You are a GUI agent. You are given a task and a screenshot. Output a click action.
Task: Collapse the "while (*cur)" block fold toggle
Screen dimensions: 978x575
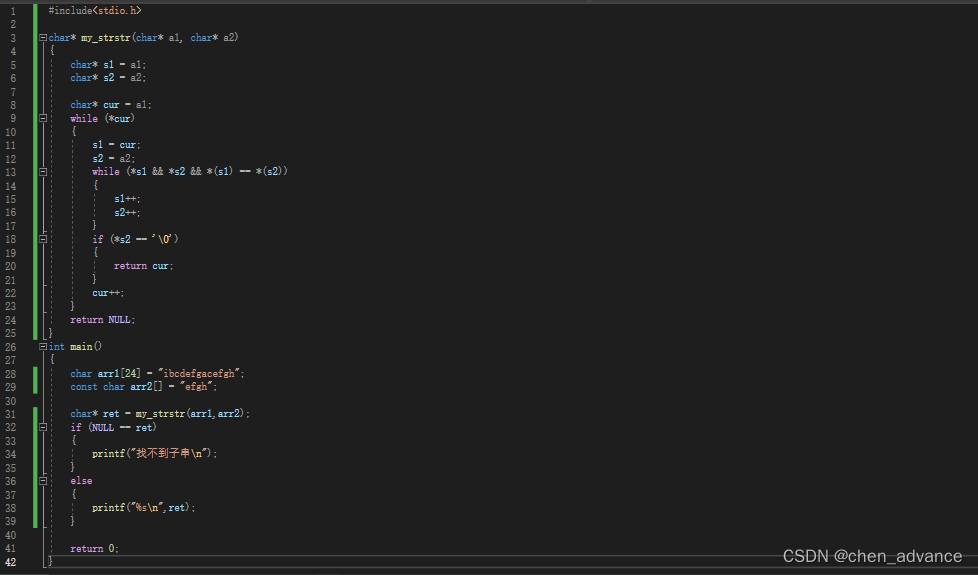(43, 118)
